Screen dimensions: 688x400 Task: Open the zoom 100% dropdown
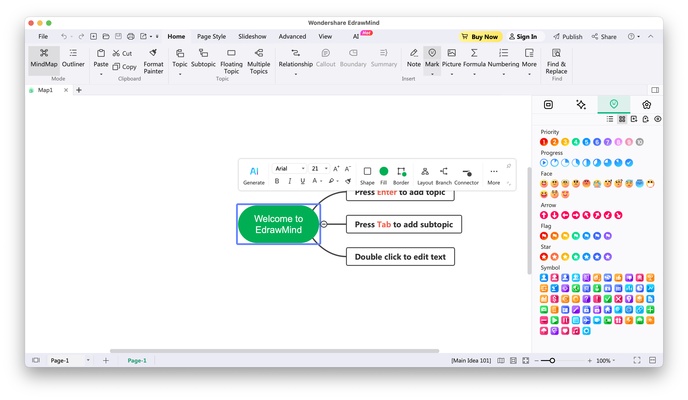click(x=606, y=361)
